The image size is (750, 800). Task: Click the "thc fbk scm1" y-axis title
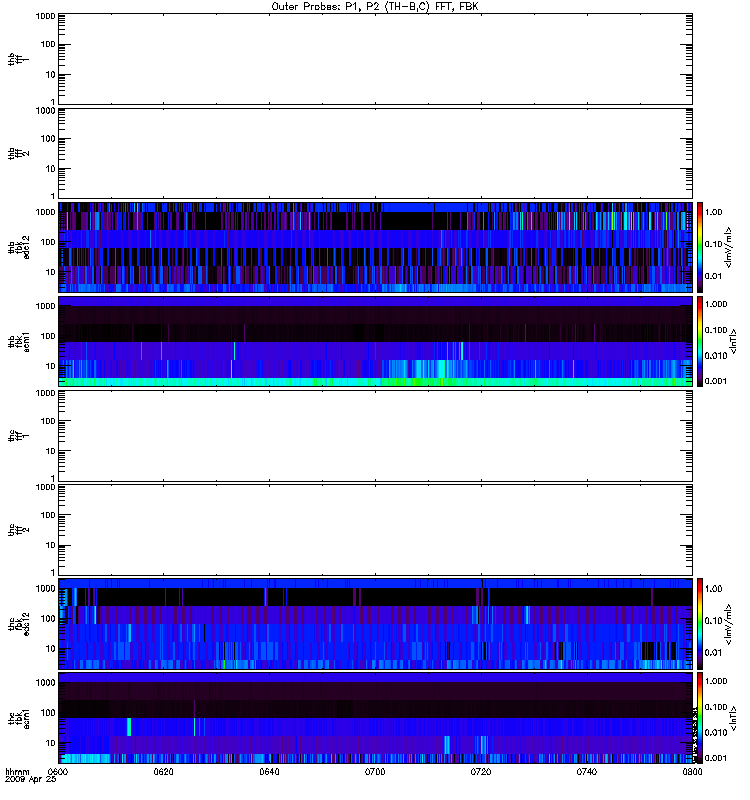click(x=19, y=718)
